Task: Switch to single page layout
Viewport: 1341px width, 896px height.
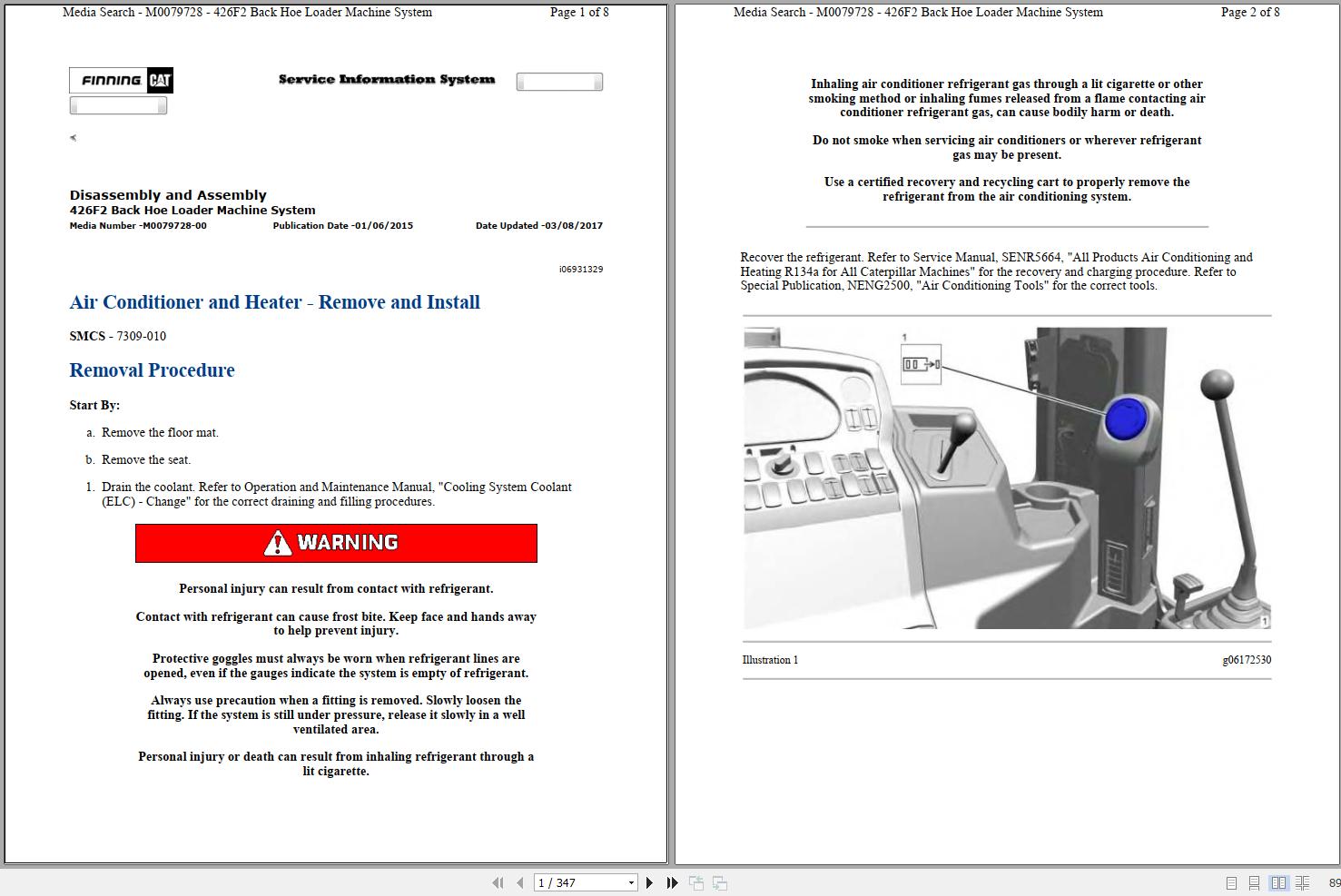Action: point(1232,881)
